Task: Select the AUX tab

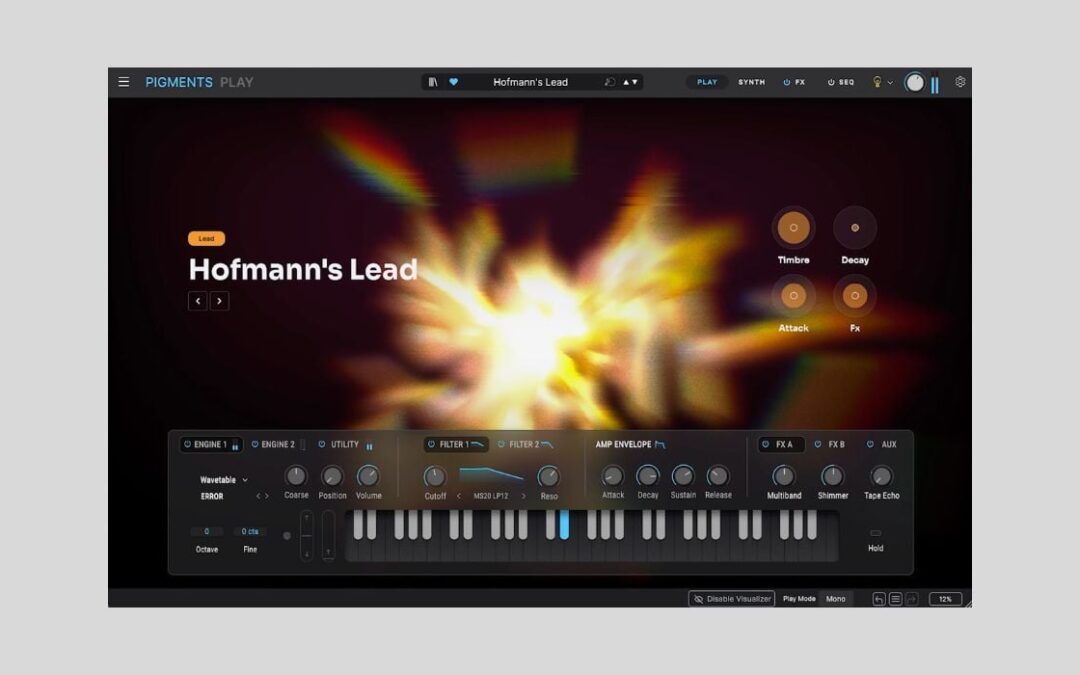Action: click(x=889, y=444)
